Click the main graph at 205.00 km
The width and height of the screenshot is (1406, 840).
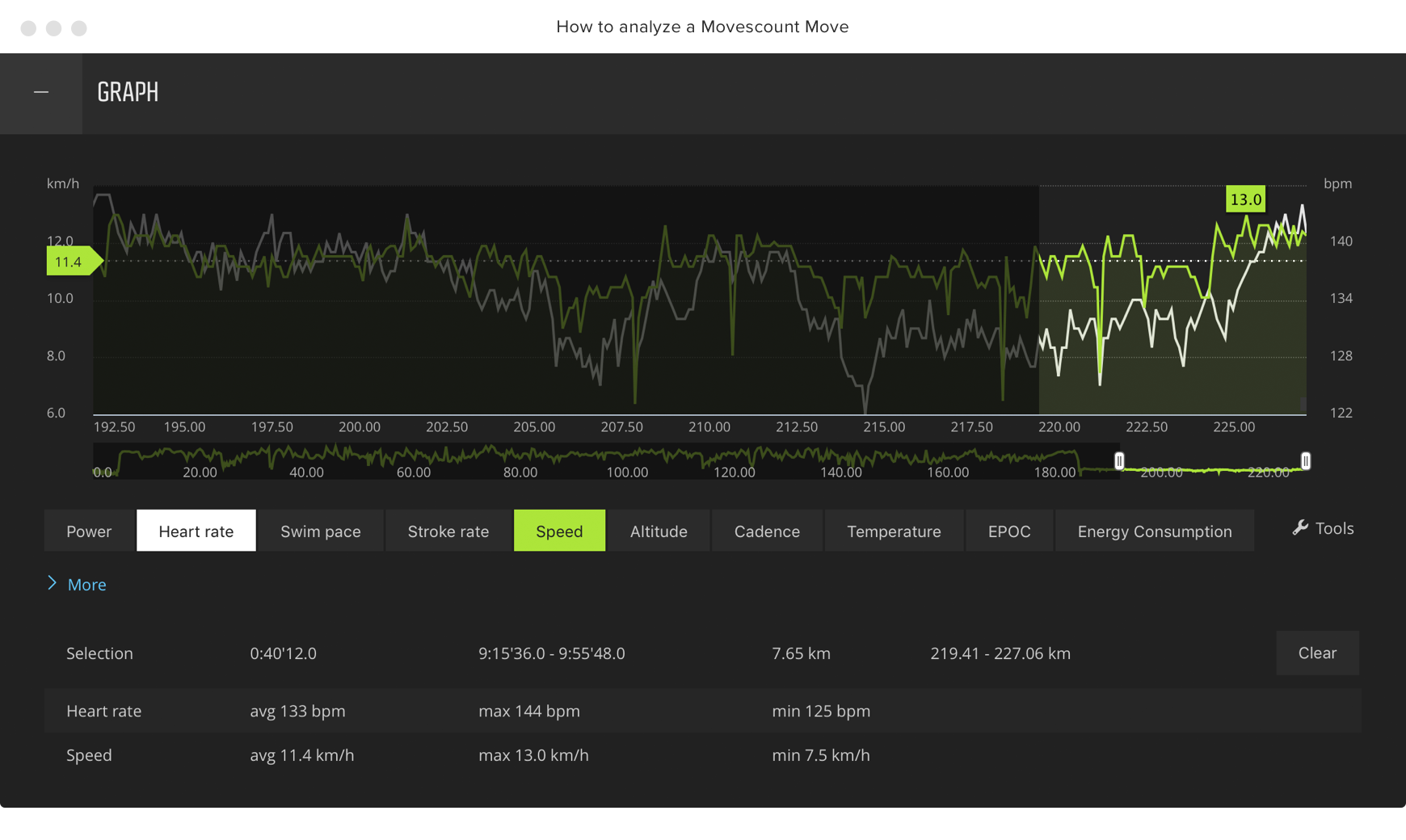[534, 300]
